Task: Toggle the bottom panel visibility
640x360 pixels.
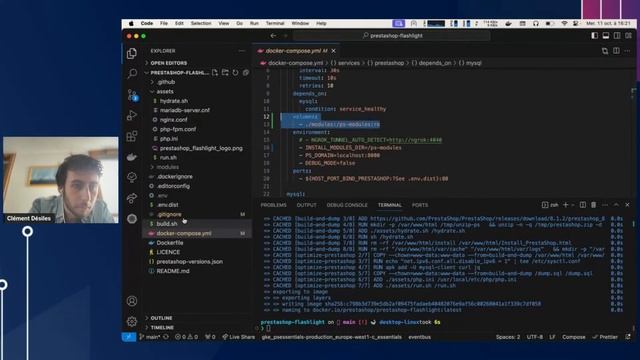Action: pyautogui.click(x=606, y=36)
